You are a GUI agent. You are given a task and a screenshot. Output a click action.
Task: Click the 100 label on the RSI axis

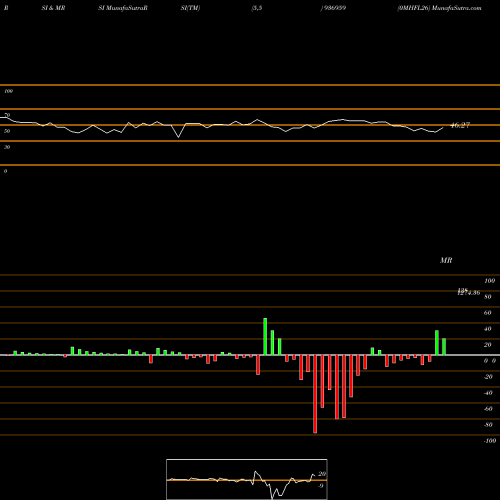(8, 91)
